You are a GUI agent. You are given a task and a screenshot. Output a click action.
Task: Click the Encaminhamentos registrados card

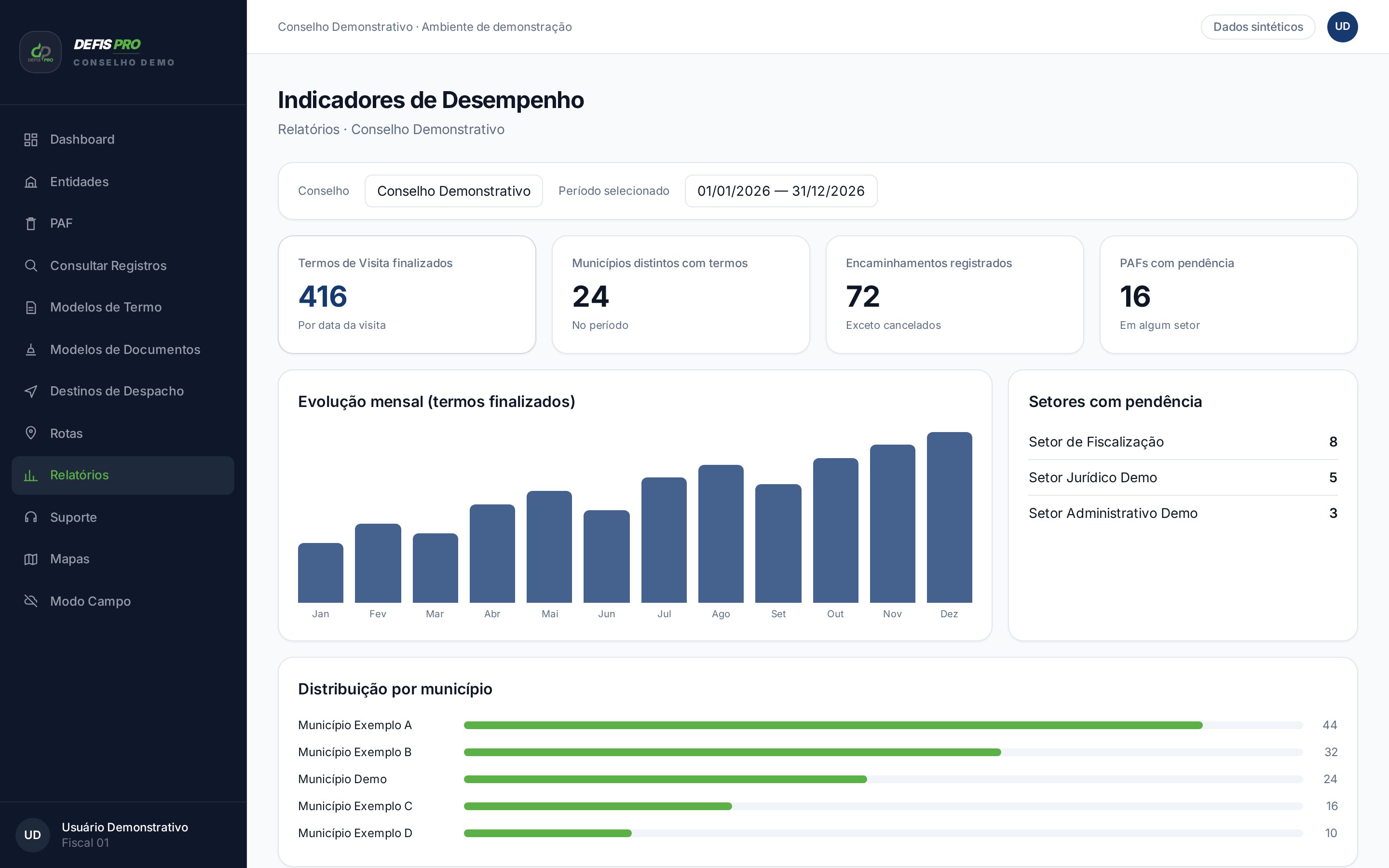[954, 295]
